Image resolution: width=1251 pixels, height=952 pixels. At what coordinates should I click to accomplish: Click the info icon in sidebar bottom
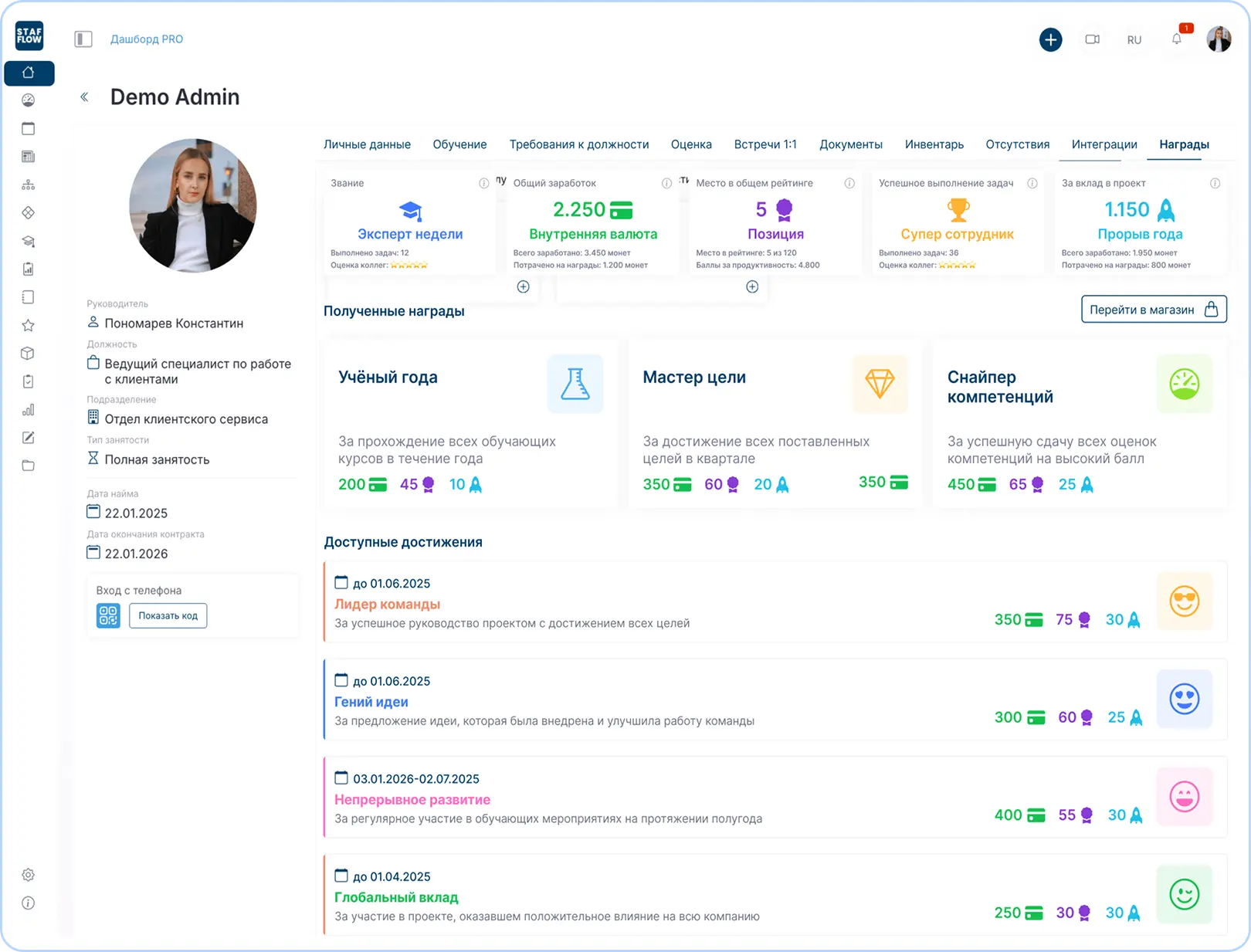pyautogui.click(x=29, y=903)
